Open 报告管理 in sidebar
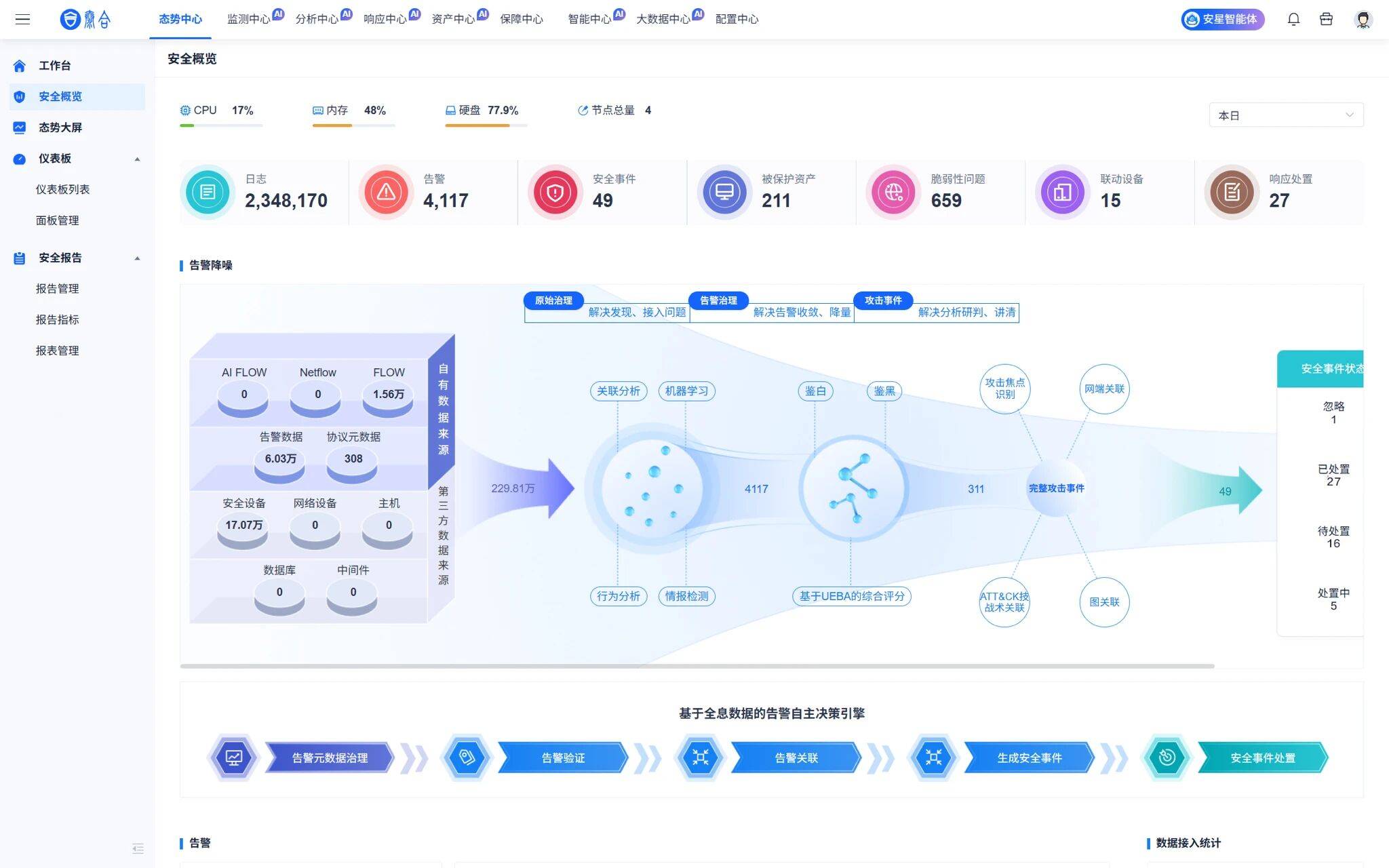The width and height of the screenshot is (1389, 868). point(58,288)
